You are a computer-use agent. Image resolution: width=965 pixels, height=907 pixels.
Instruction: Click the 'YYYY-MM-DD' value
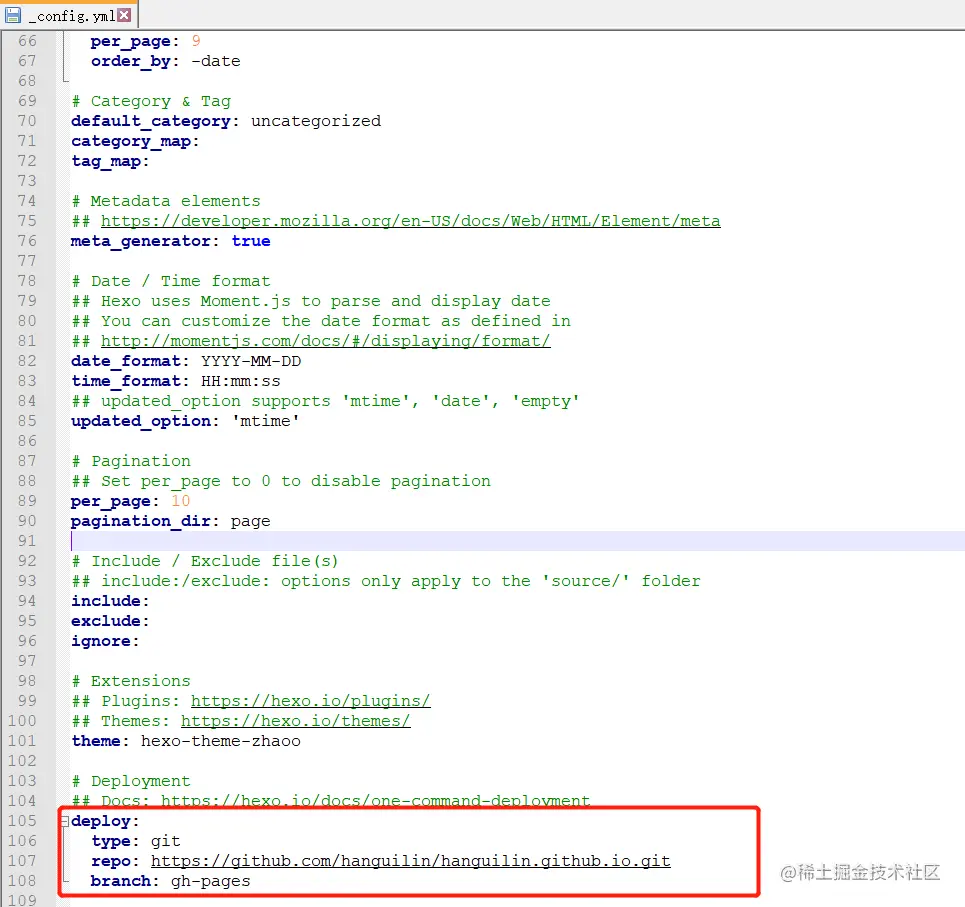pos(250,361)
